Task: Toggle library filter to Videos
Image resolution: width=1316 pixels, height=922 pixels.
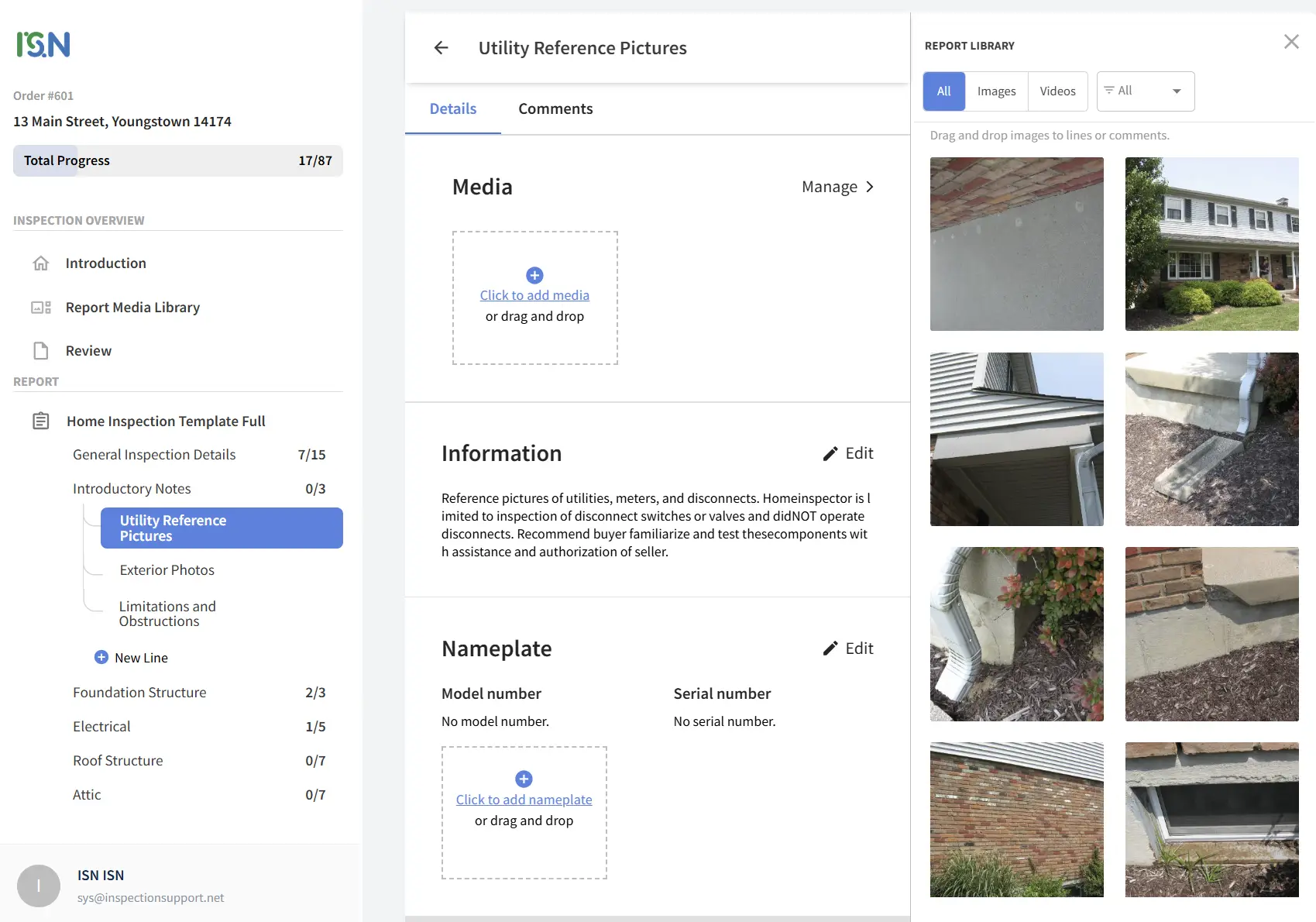Action: tap(1057, 91)
